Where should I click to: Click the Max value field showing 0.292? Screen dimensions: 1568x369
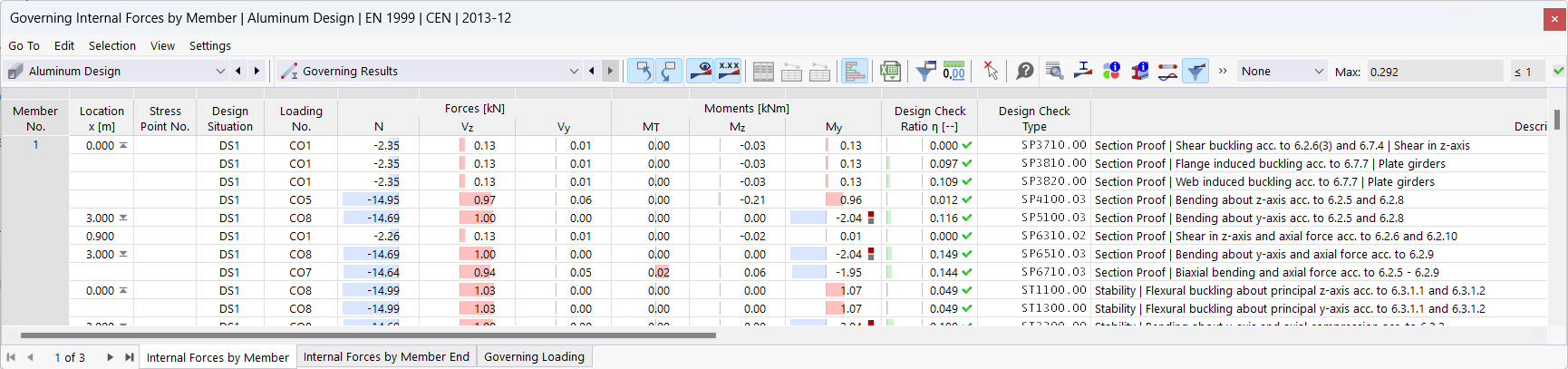click(x=1432, y=72)
